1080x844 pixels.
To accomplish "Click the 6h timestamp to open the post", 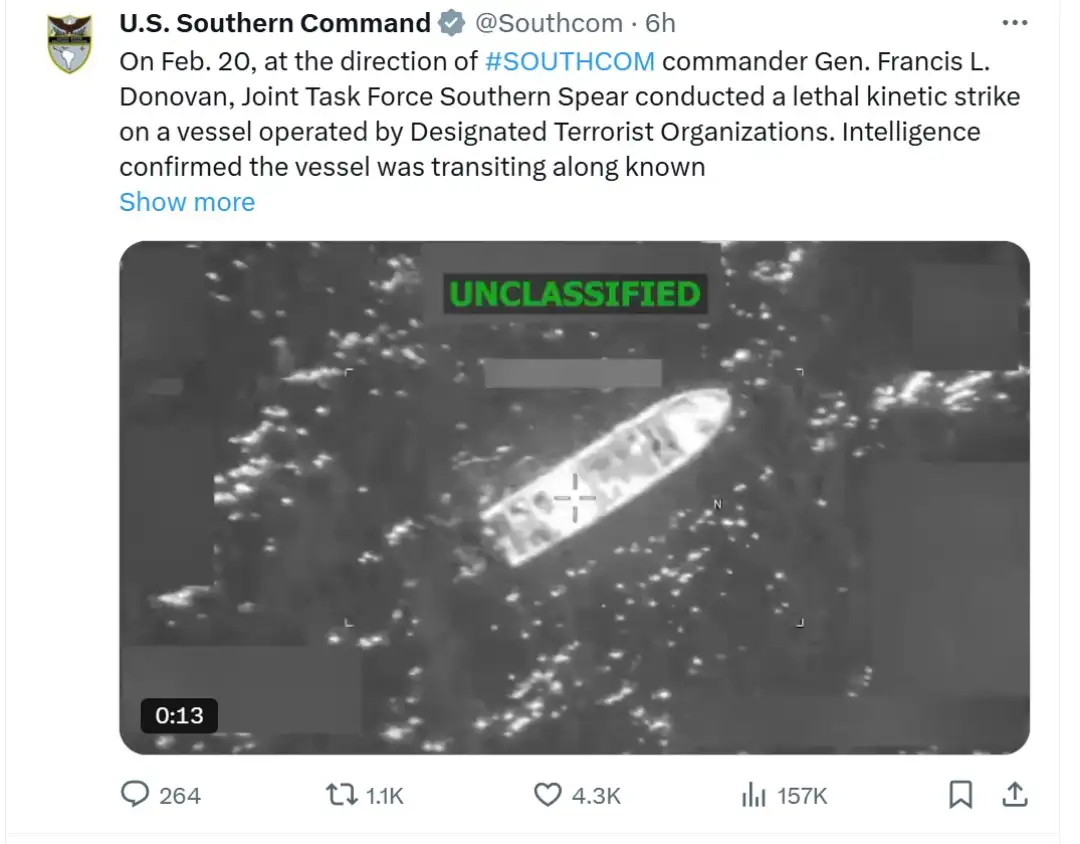I will (x=660, y=23).
